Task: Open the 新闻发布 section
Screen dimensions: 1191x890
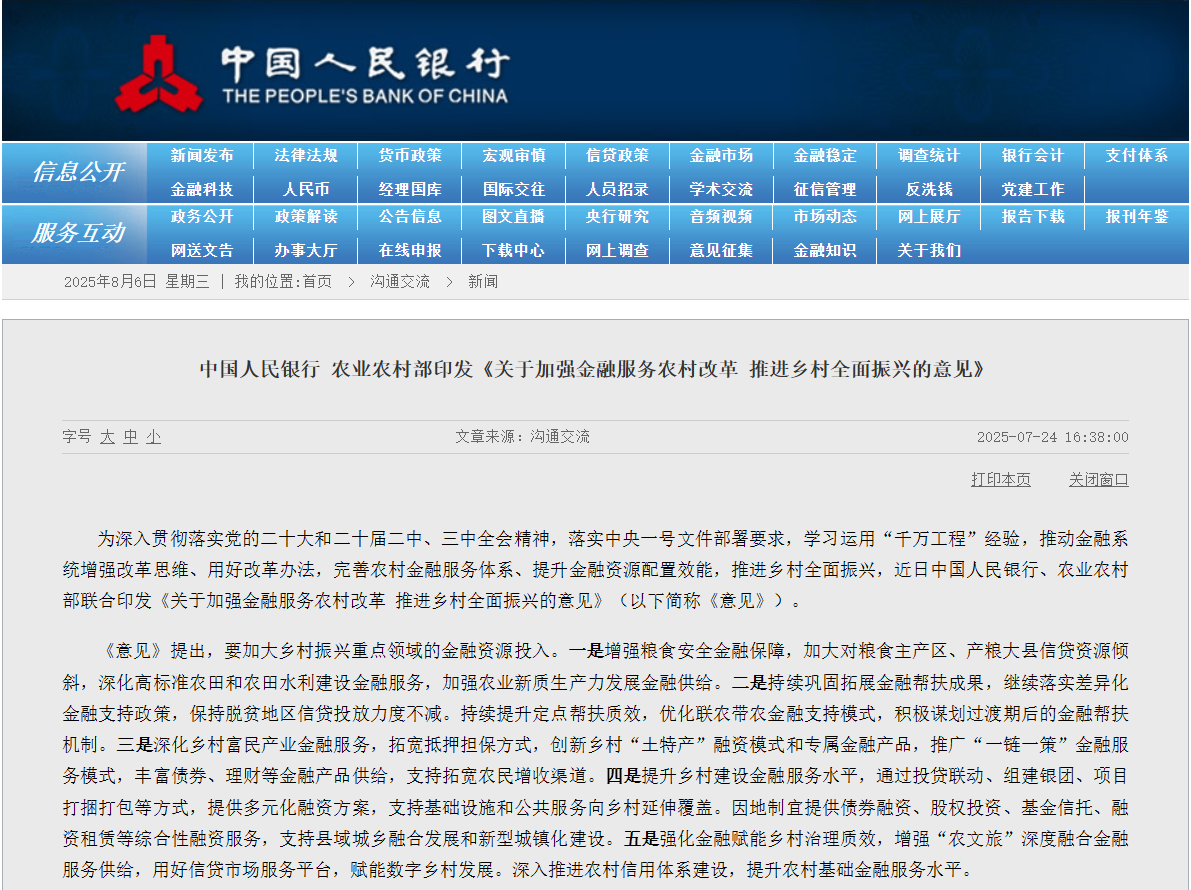Action: coord(201,155)
